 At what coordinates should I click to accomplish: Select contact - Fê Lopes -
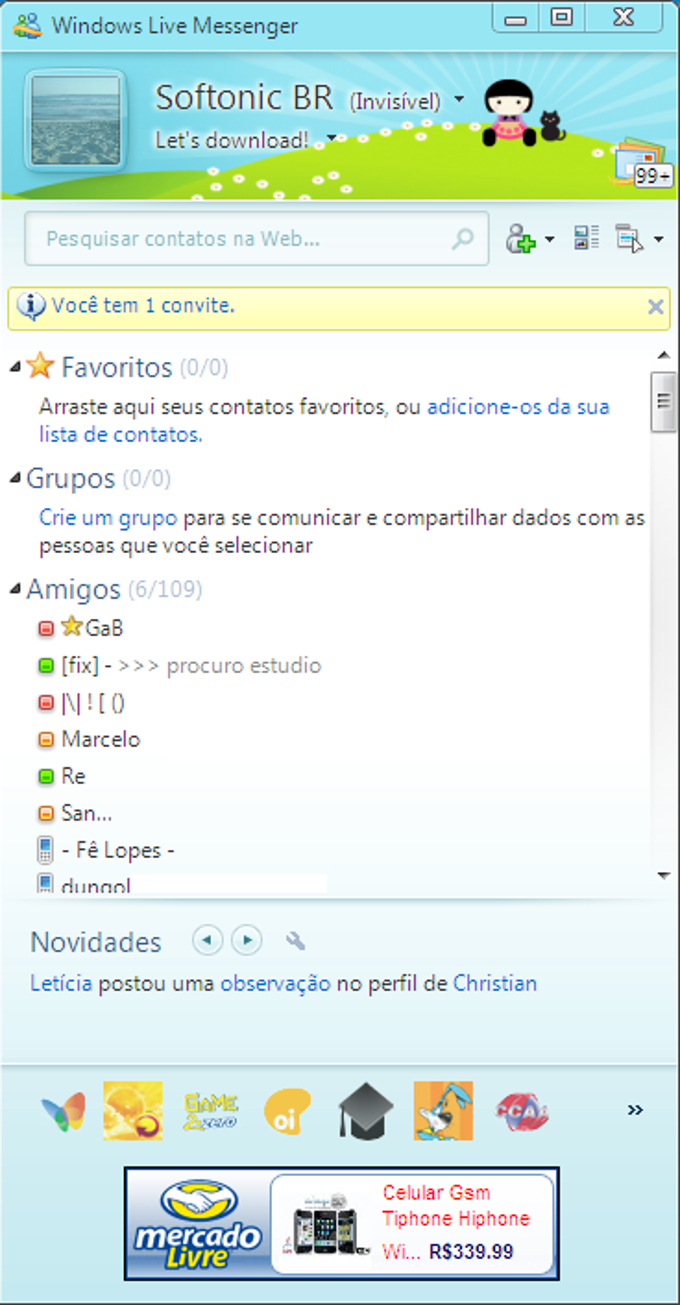(x=118, y=851)
